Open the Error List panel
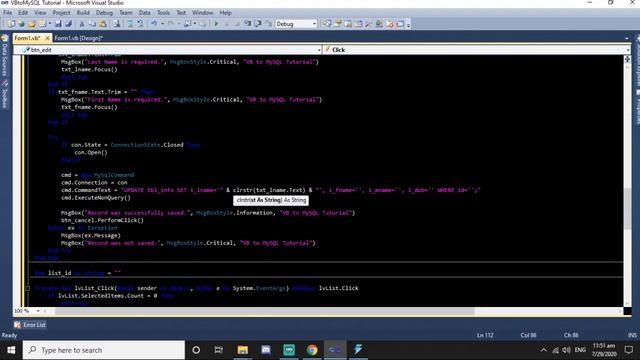The width and height of the screenshot is (640, 360). [x=30, y=325]
